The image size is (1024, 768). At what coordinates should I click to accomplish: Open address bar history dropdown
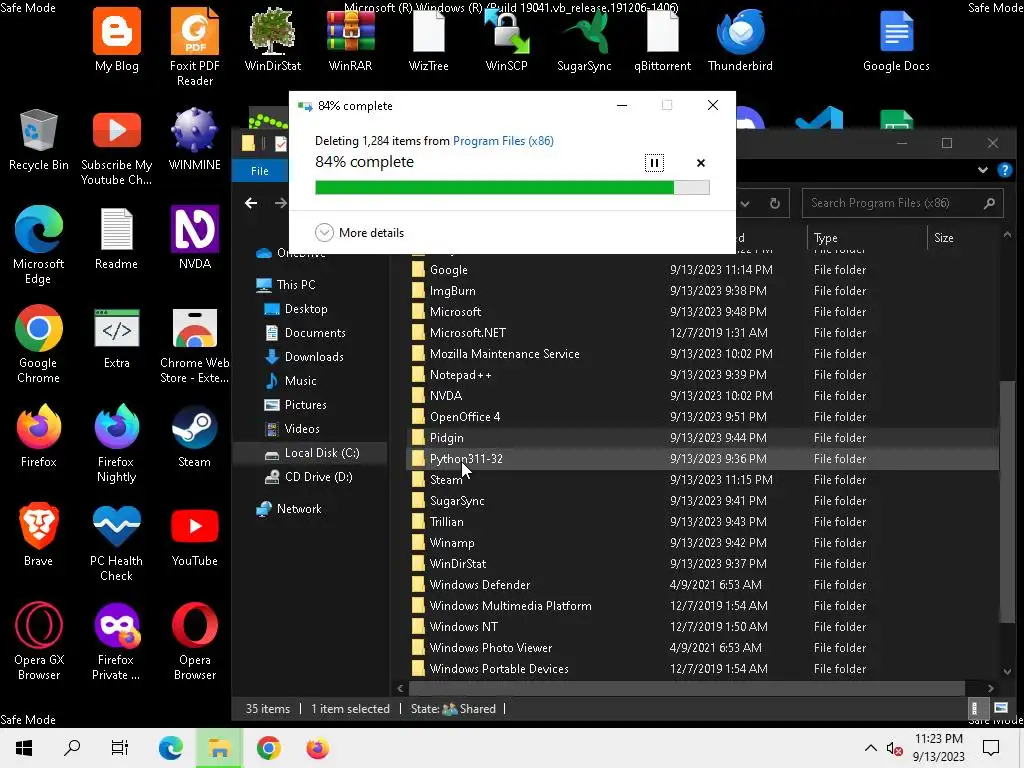[x=744, y=203]
